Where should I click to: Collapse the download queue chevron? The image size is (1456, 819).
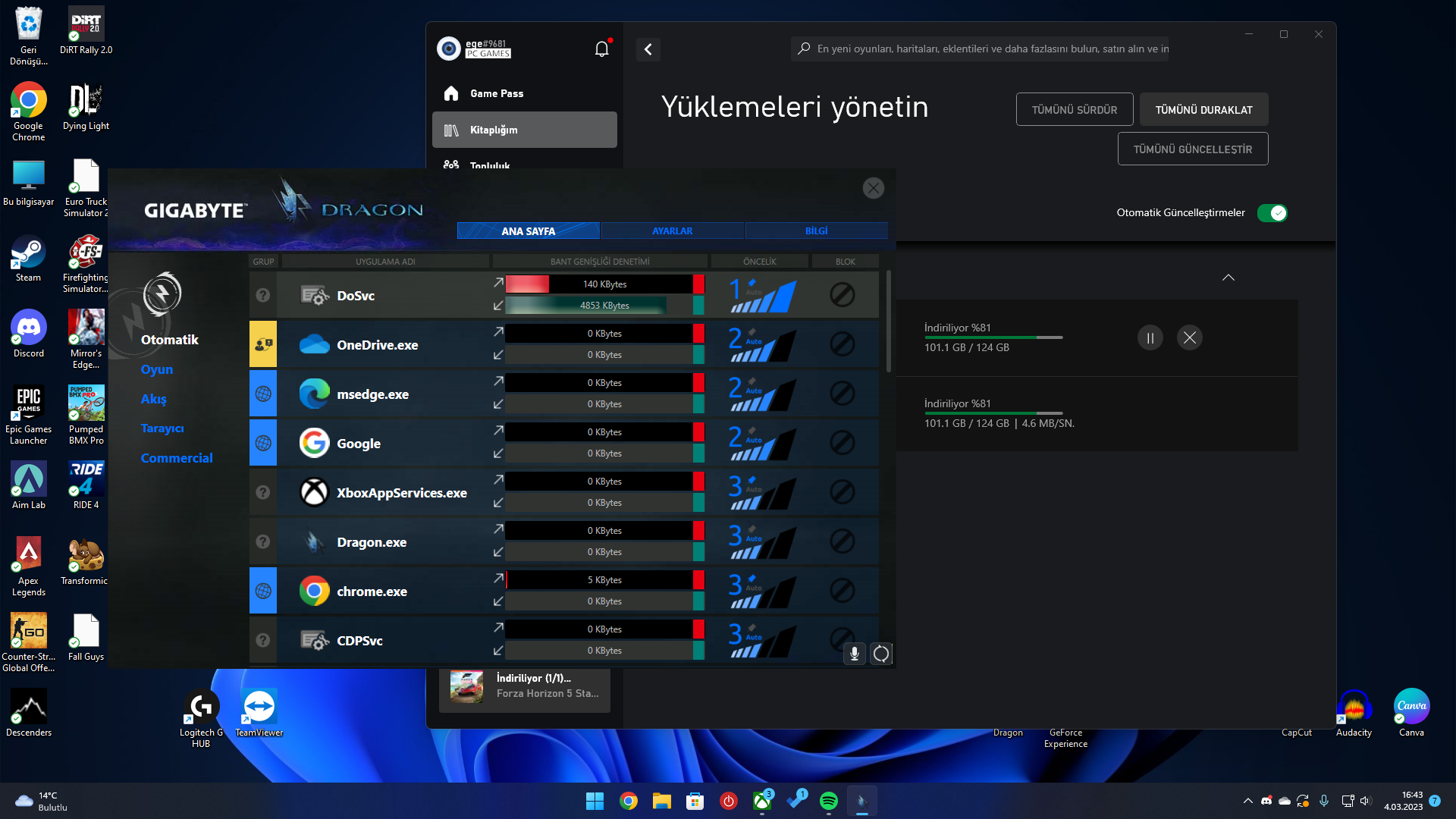(x=1228, y=278)
